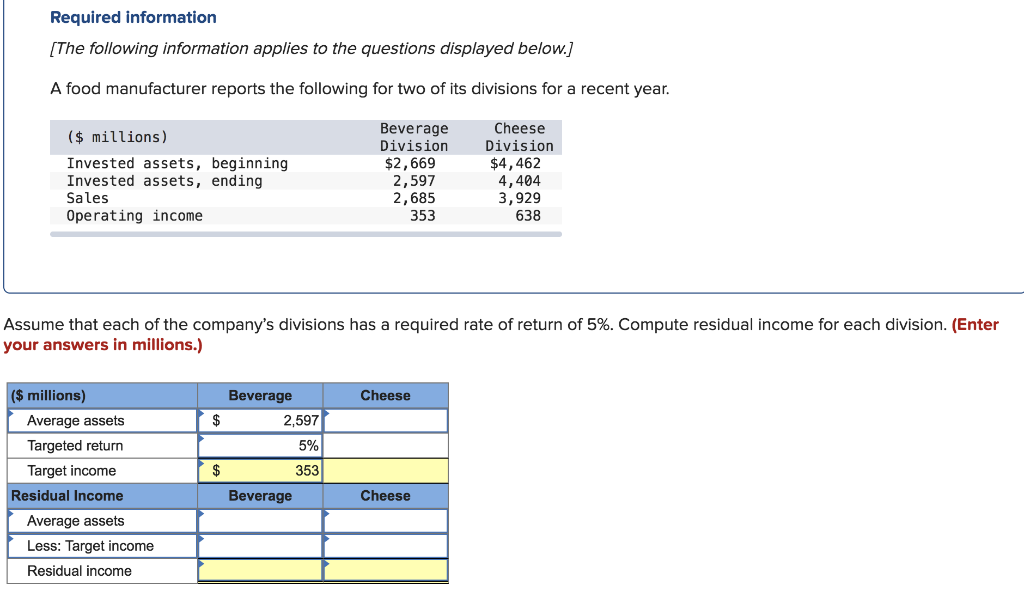This screenshot has height=597, width=1024.
Task: Click the Cheese target income yellow cell
Action: coord(386,470)
